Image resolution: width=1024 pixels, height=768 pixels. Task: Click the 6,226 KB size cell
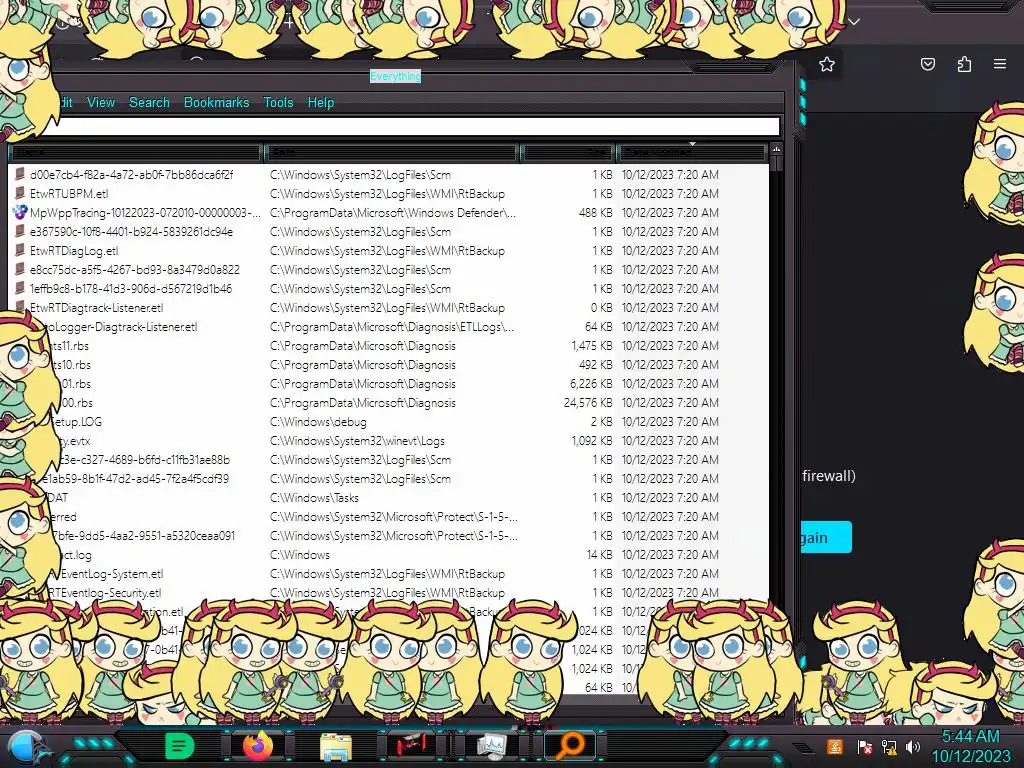coord(591,384)
